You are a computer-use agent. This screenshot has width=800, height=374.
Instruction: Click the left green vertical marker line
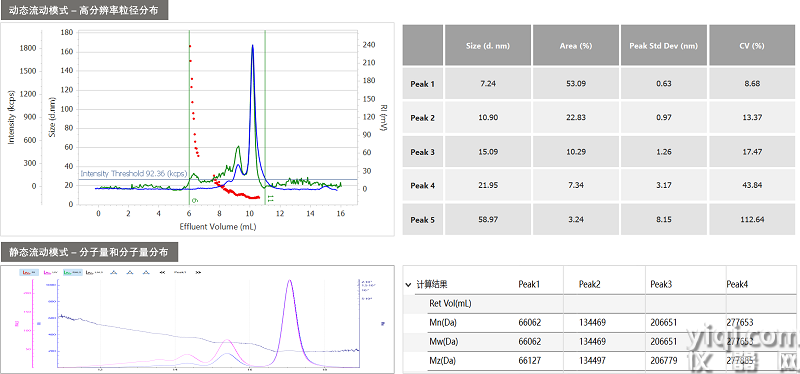189,117
